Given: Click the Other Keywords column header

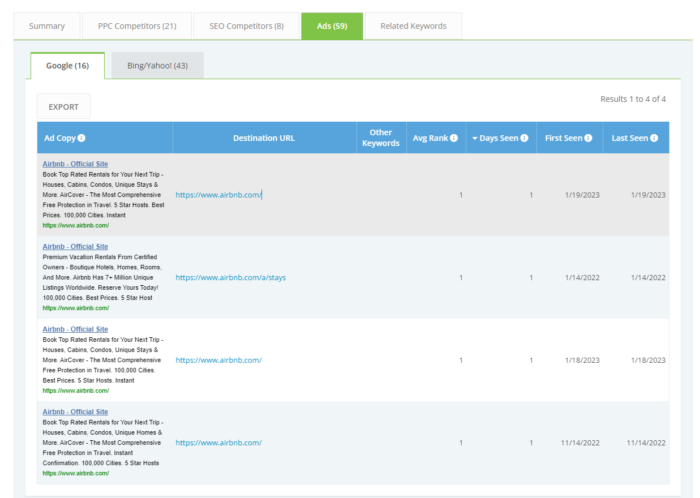Looking at the screenshot, I should click(x=381, y=137).
